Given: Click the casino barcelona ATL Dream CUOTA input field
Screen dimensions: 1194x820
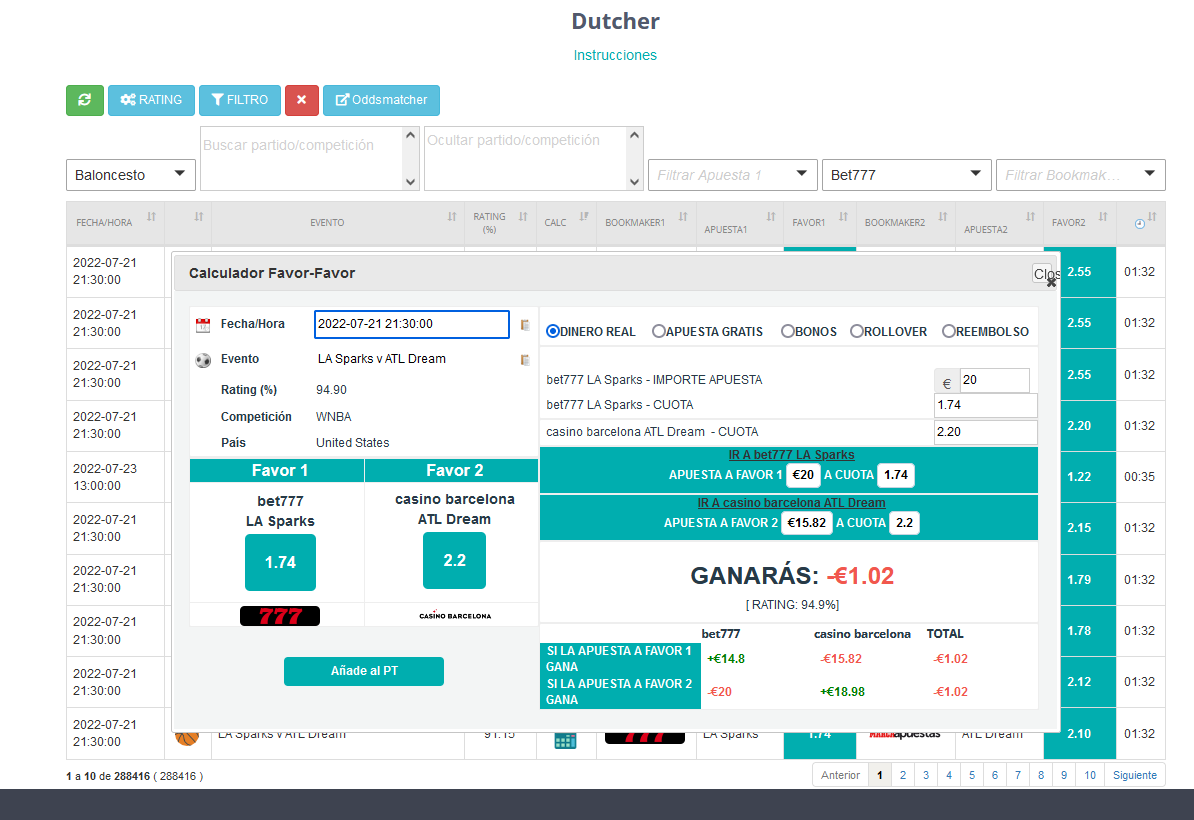Looking at the screenshot, I should click(985, 432).
